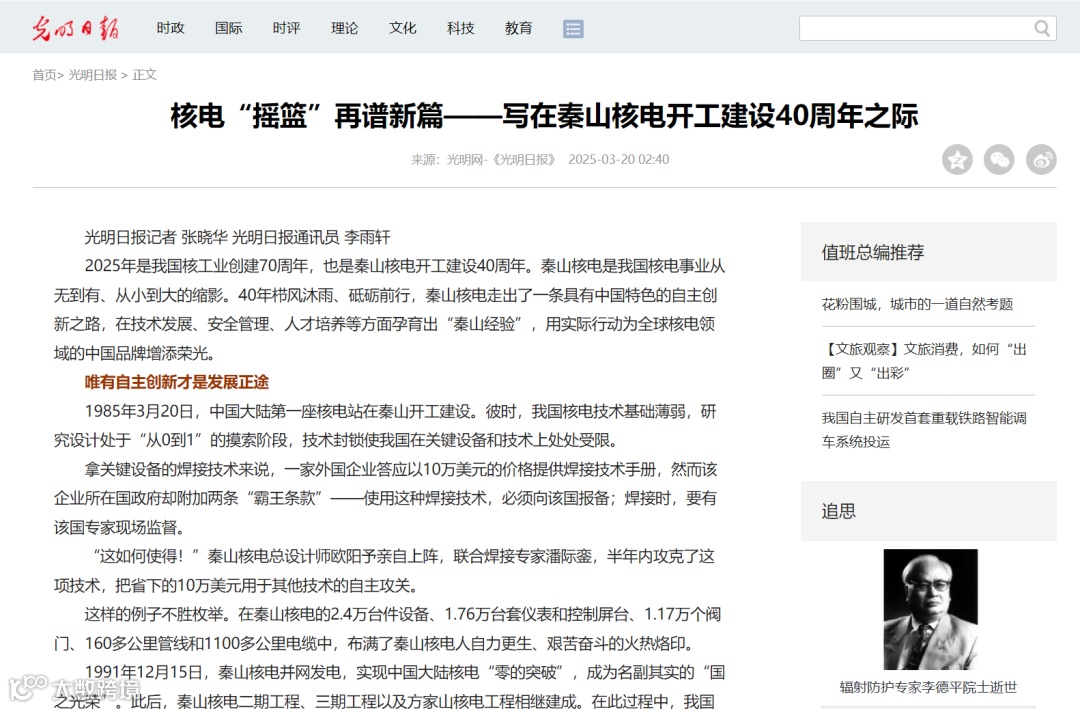The width and height of the screenshot is (1080, 709).
Task: Click the 李德平院士 portrait thumbnail
Action: coord(931,609)
